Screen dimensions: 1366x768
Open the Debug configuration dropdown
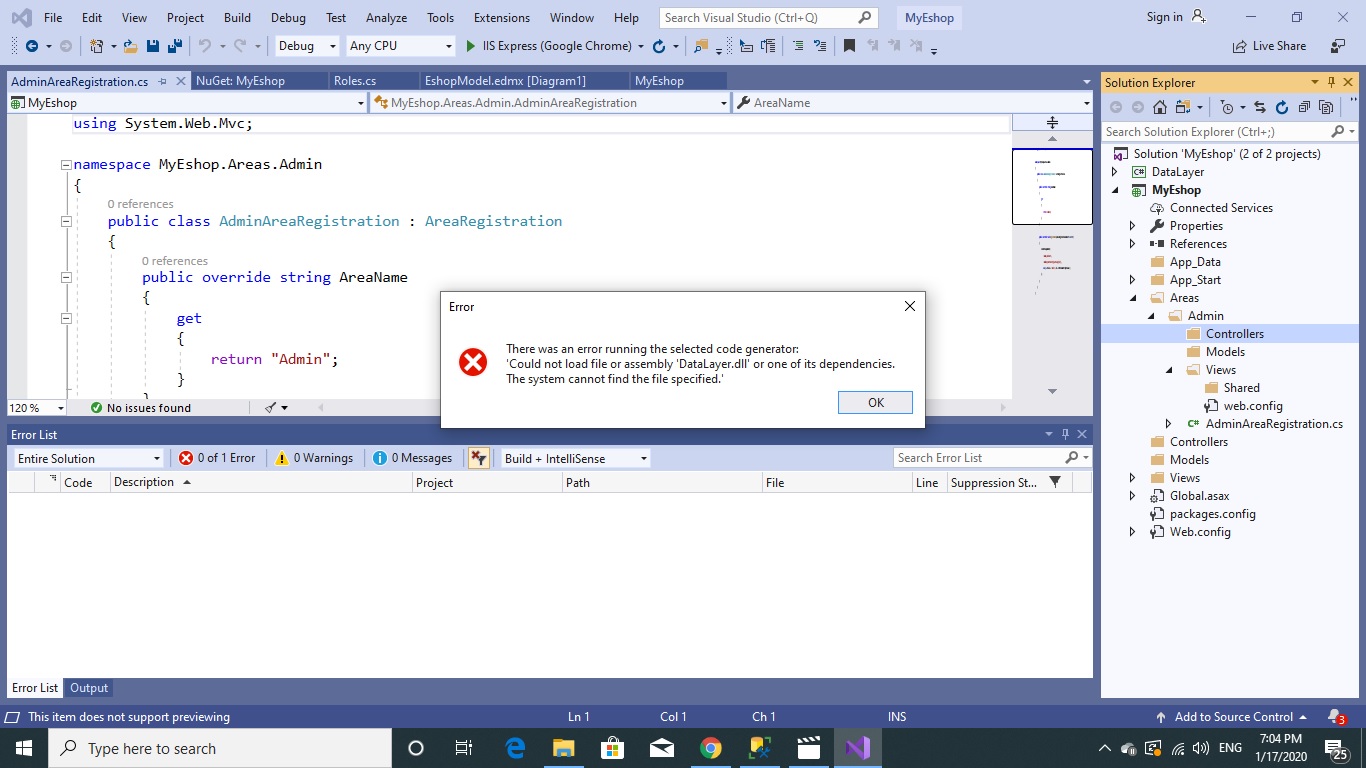click(307, 46)
